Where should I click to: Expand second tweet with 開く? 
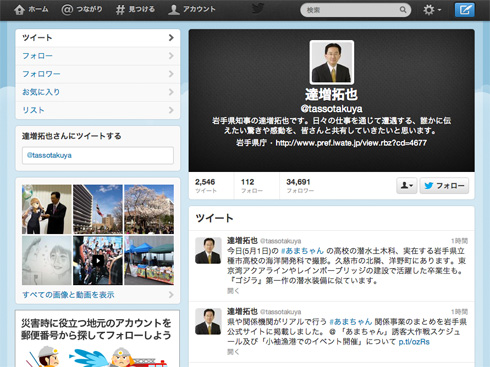pyautogui.click(x=233, y=352)
